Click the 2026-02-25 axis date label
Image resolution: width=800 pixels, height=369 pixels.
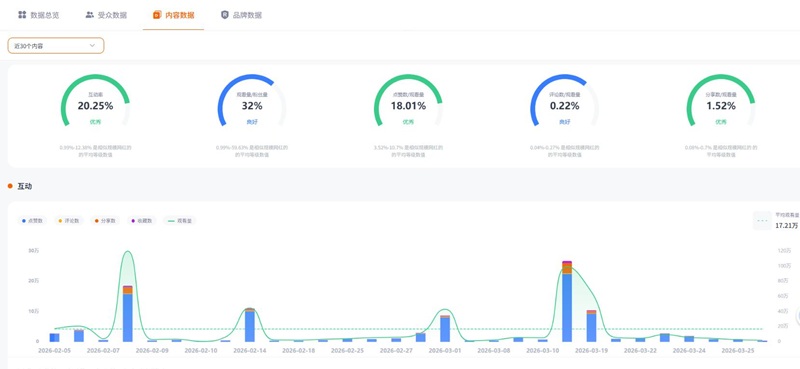click(x=347, y=351)
